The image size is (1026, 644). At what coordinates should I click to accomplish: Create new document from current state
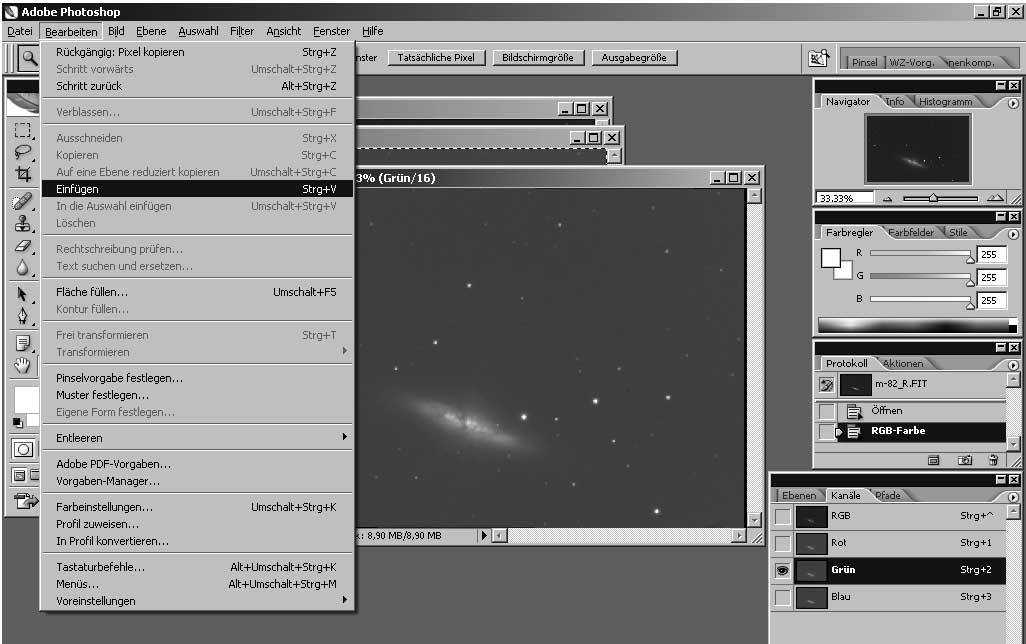934,460
